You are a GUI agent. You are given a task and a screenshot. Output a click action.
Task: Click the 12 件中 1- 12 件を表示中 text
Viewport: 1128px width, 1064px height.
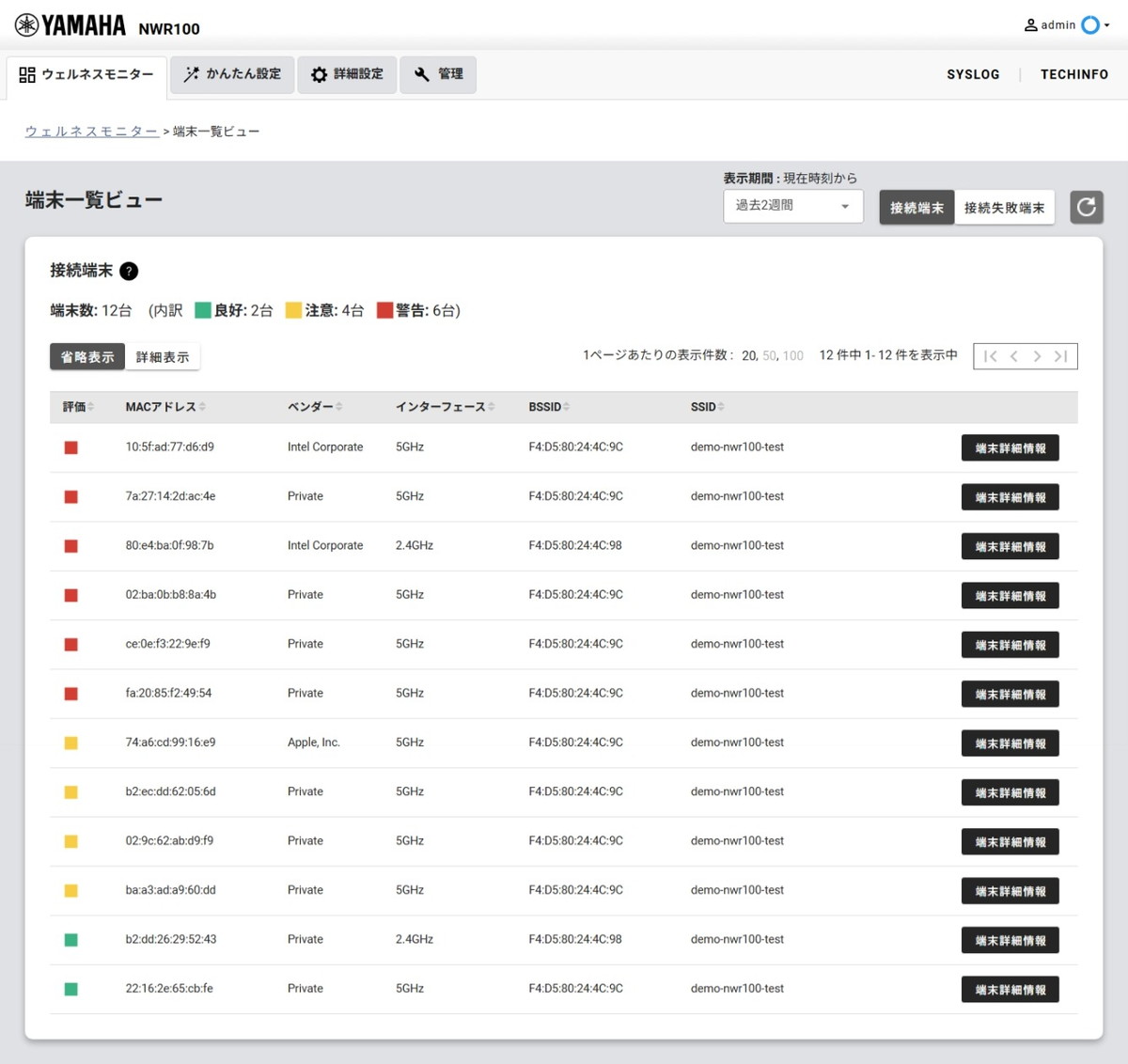[888, 355]
